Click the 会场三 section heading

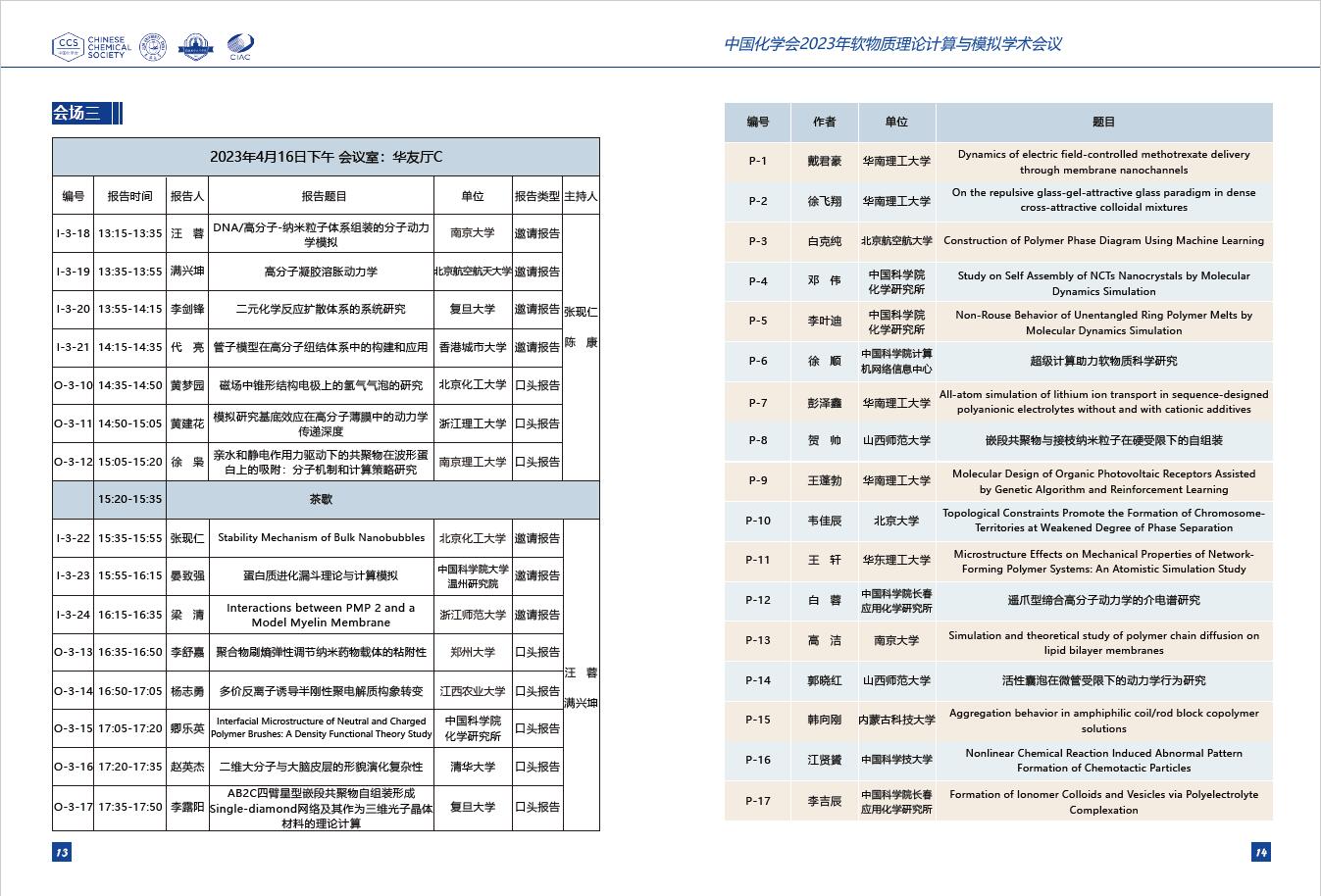(77, 114)
